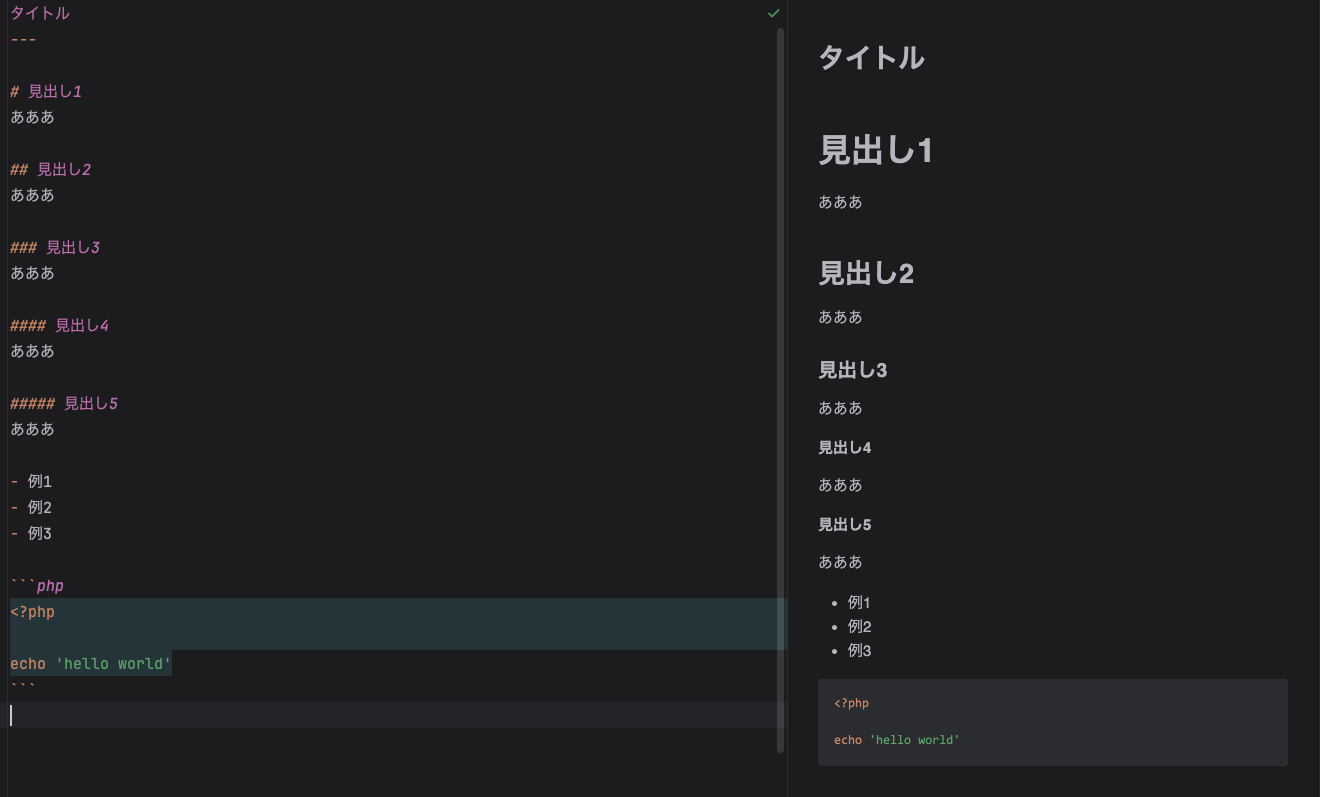Click the '#### 見出し4' source line in editor
The image size is (1320, 797).
60,326
